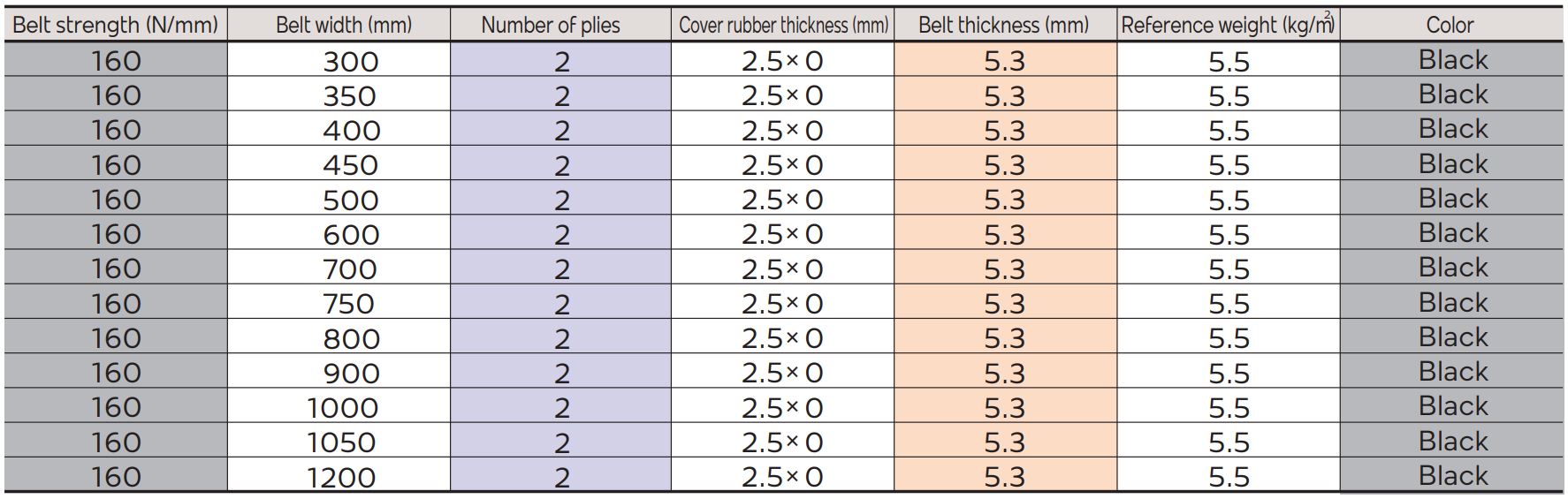Select the 750 belt width cell
The width and height of the screenshot is (1568, 499).
339,302
